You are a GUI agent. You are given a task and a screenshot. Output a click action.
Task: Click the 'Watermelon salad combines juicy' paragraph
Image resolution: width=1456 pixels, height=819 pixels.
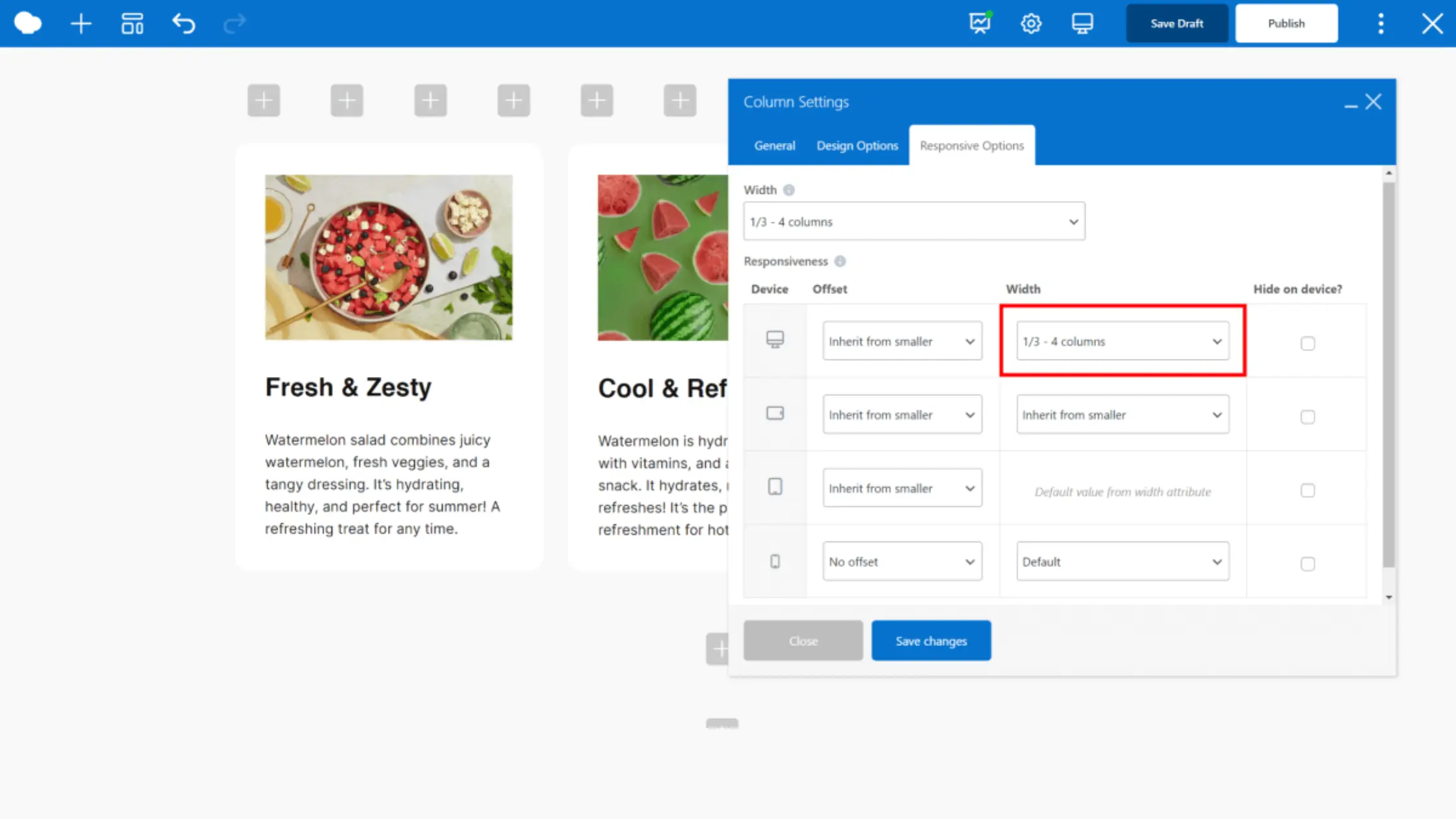[x=382, y=484]
